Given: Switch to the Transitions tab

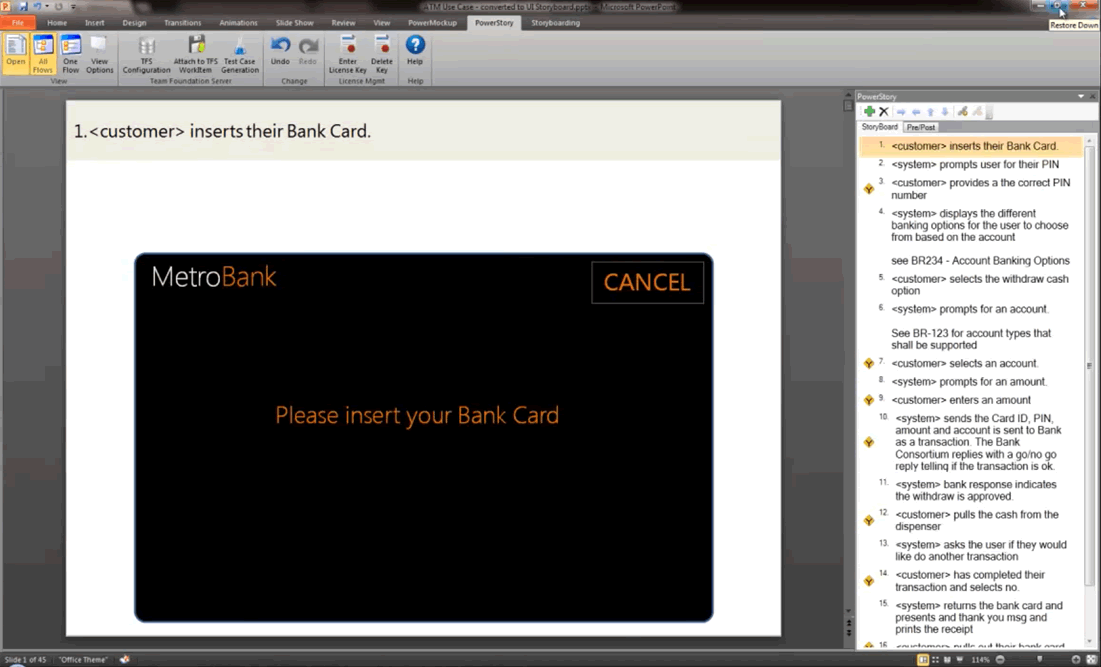Looking at the screenshot, I should pos(183,22).
